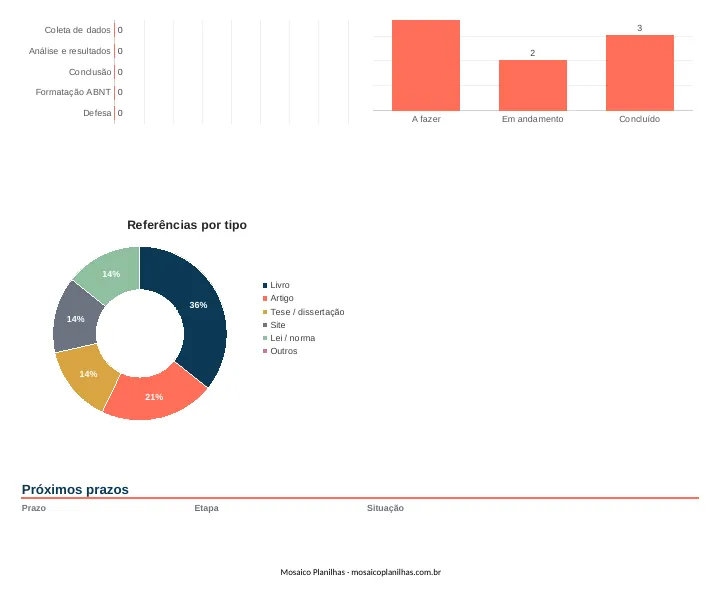The width and height of the screenshot is (719, 597).
Task: Click the Tese / dissertação legend swatch
Action: tap(265, 312)
